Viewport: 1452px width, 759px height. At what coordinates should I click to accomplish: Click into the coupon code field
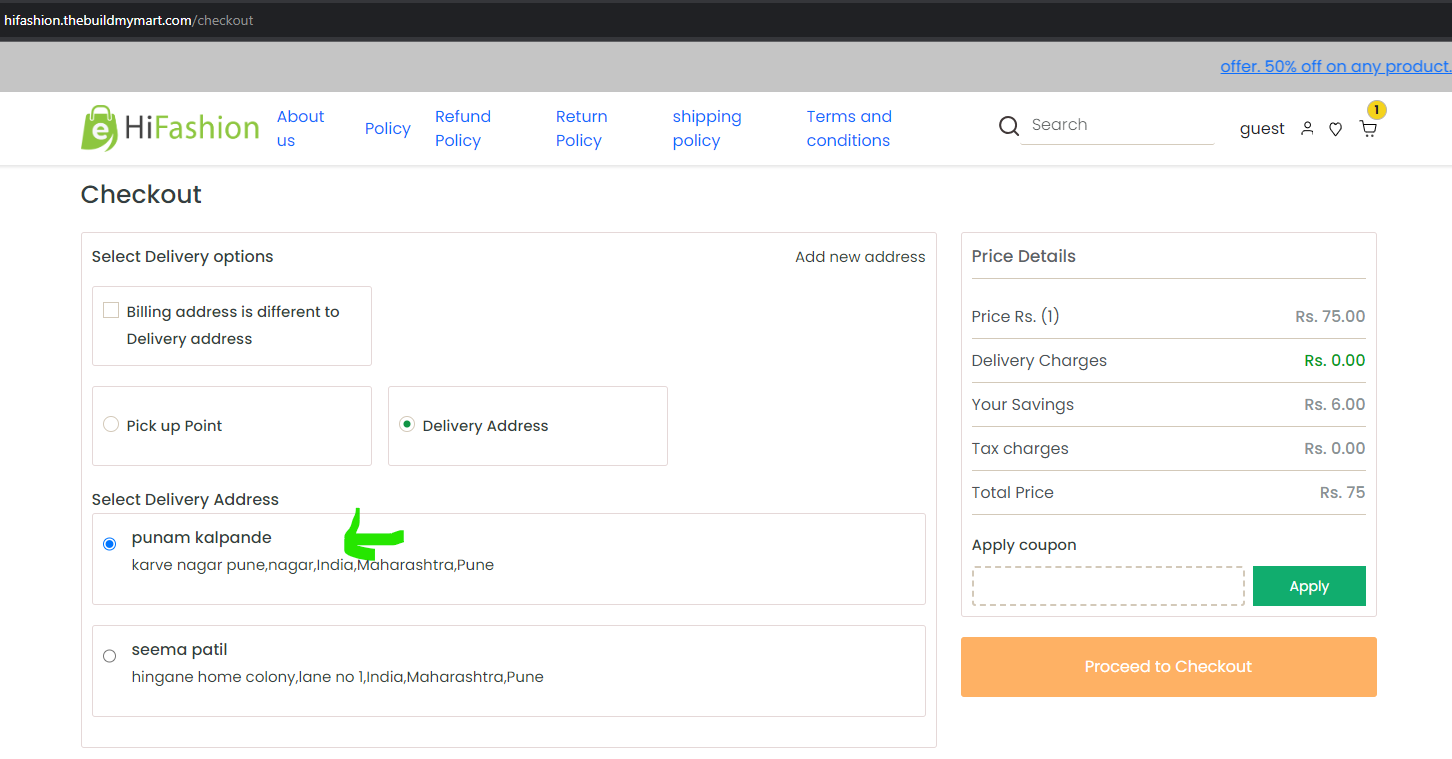(1108, 586)
